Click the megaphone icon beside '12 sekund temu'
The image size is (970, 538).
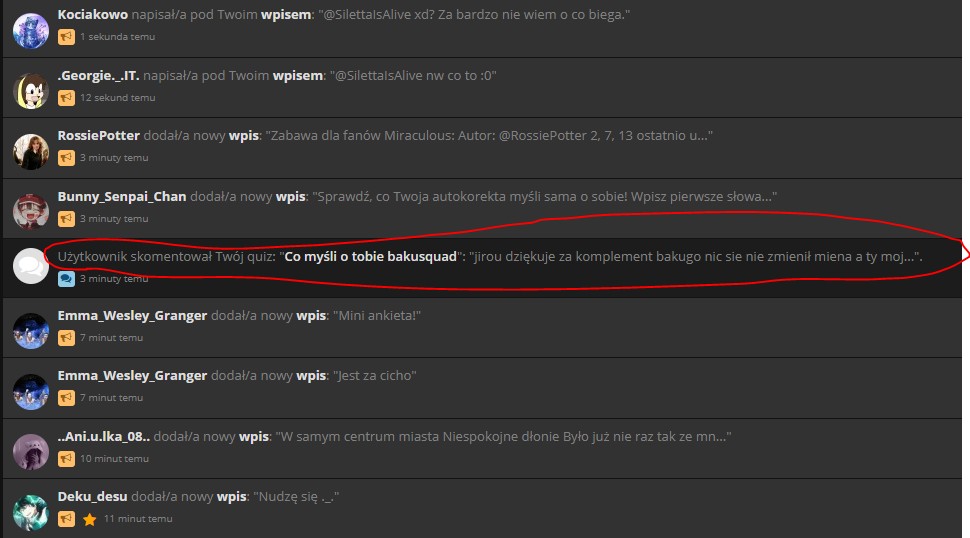(66, 97)
